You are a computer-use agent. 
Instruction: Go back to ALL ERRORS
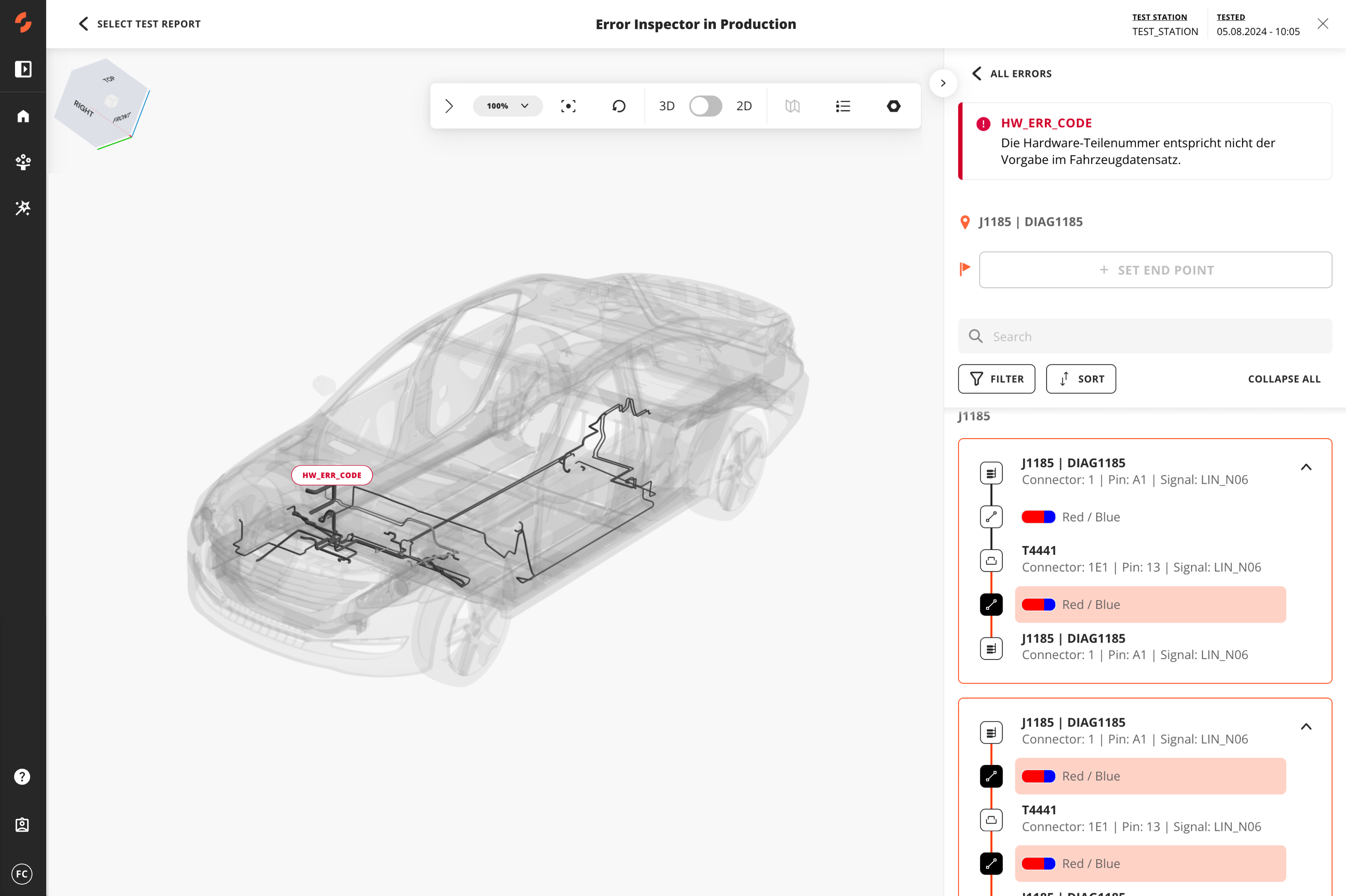coord(1012,74)
